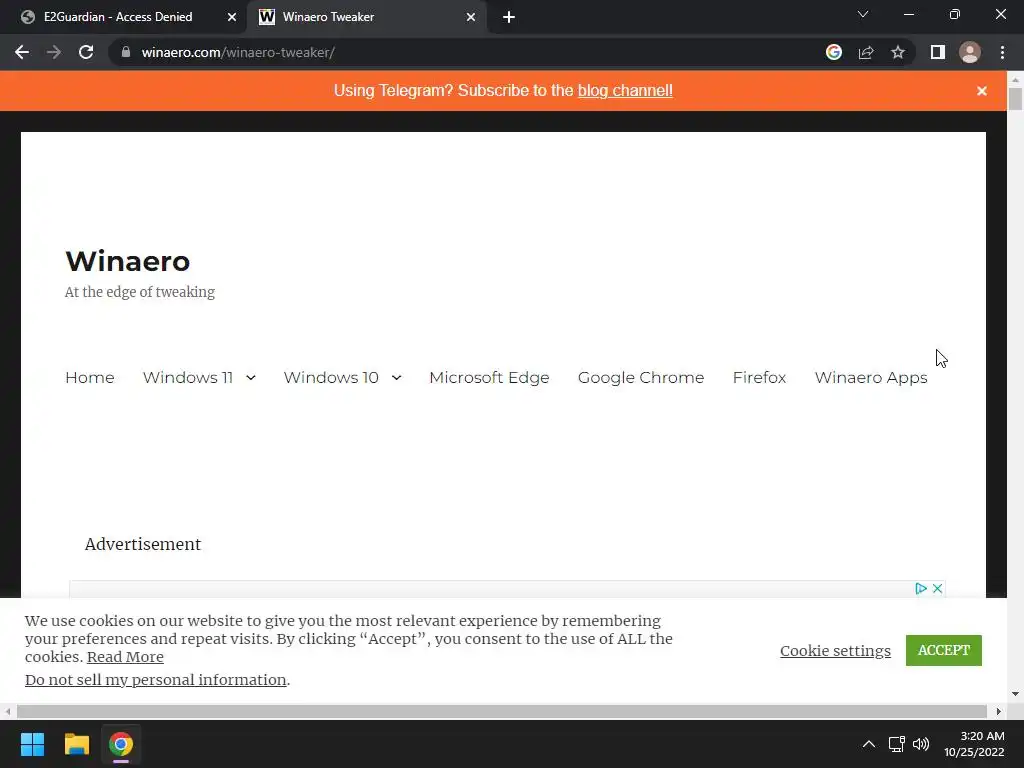Expand the Windows 11 submenu chevron

(x=251, y=377)
